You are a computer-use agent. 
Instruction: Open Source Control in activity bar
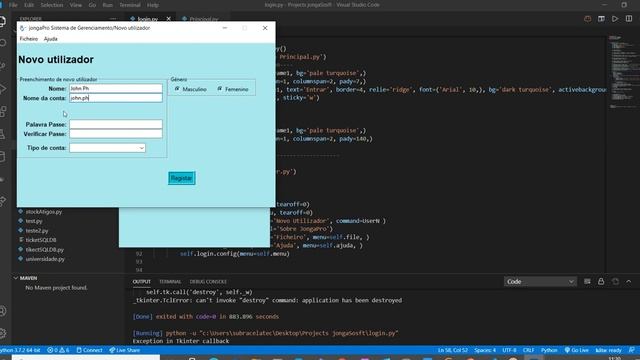pyautogui.click(x=3, y=65)
